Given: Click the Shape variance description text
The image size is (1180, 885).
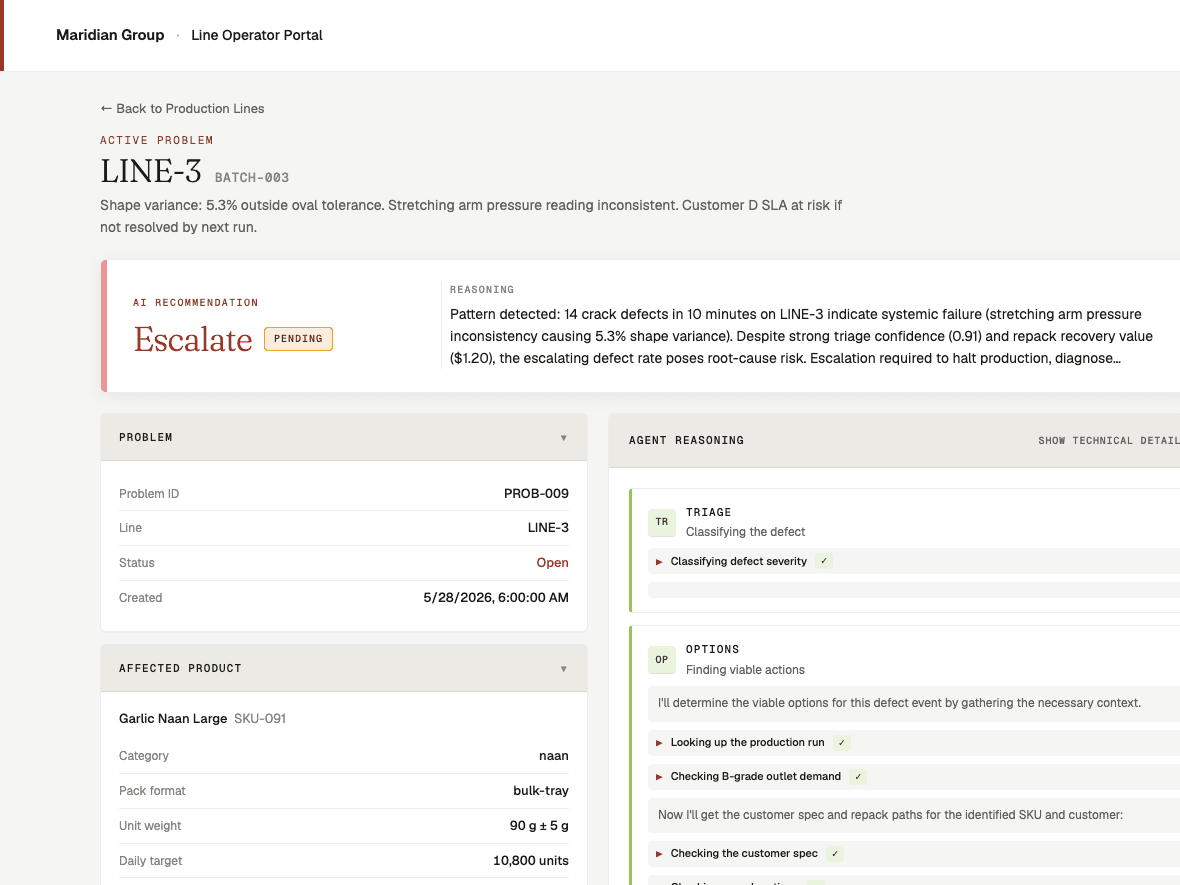Looking at the screenshot, I should click(x=471, y=216).
